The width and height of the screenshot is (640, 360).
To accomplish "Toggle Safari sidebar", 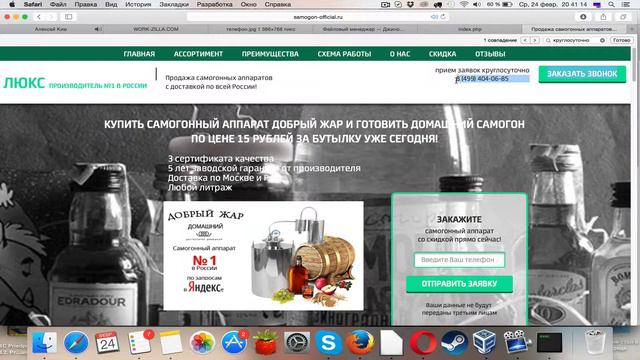I will [x=69, y=17].
